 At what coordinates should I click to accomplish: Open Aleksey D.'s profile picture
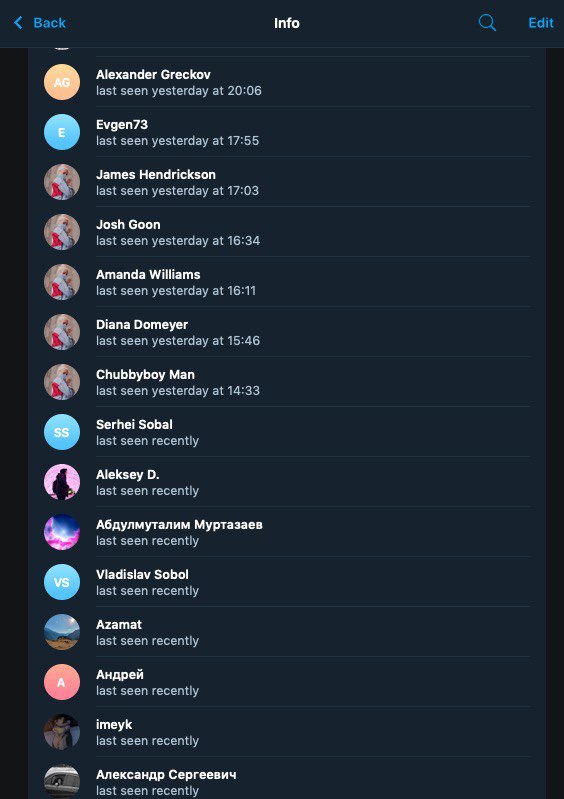62,482
